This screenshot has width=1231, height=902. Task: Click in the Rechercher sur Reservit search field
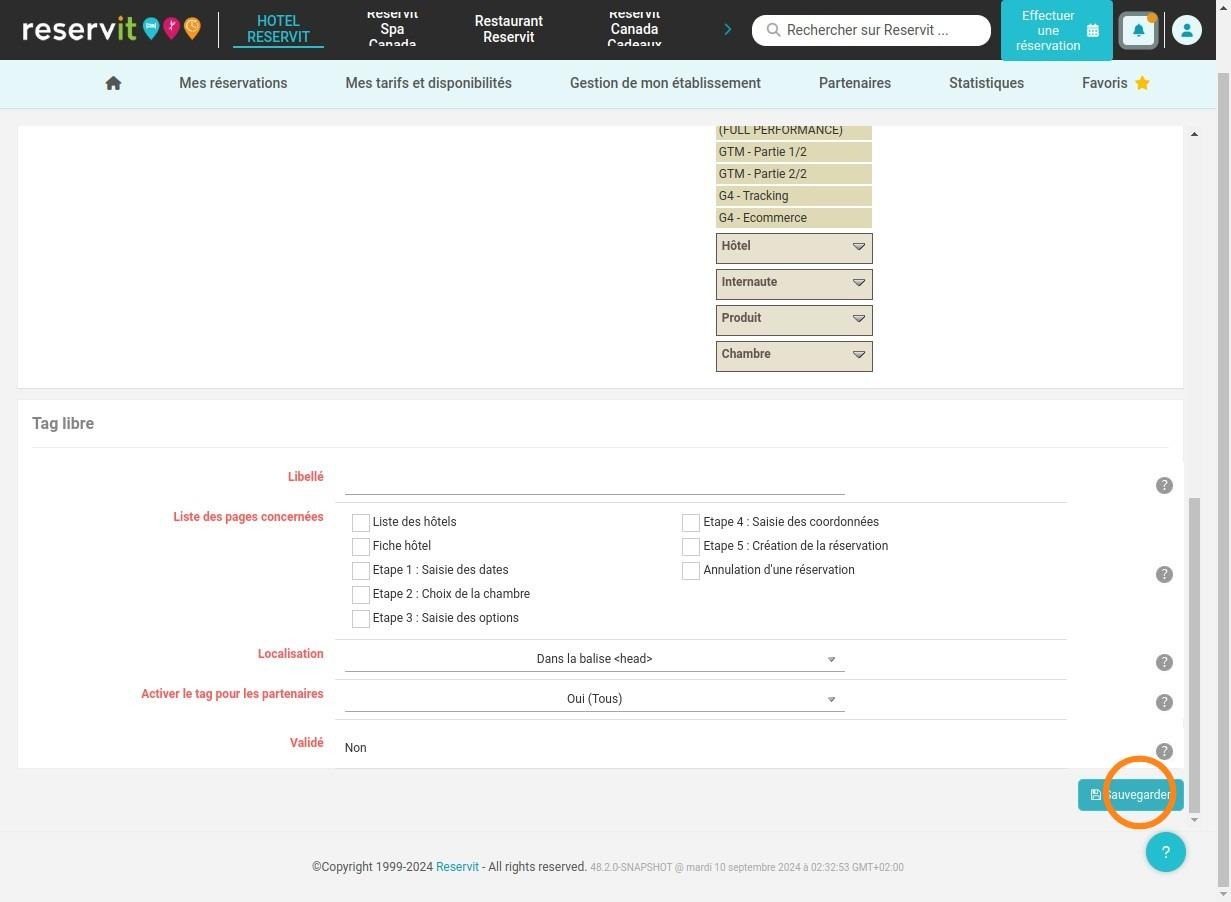tap(871, 30)
